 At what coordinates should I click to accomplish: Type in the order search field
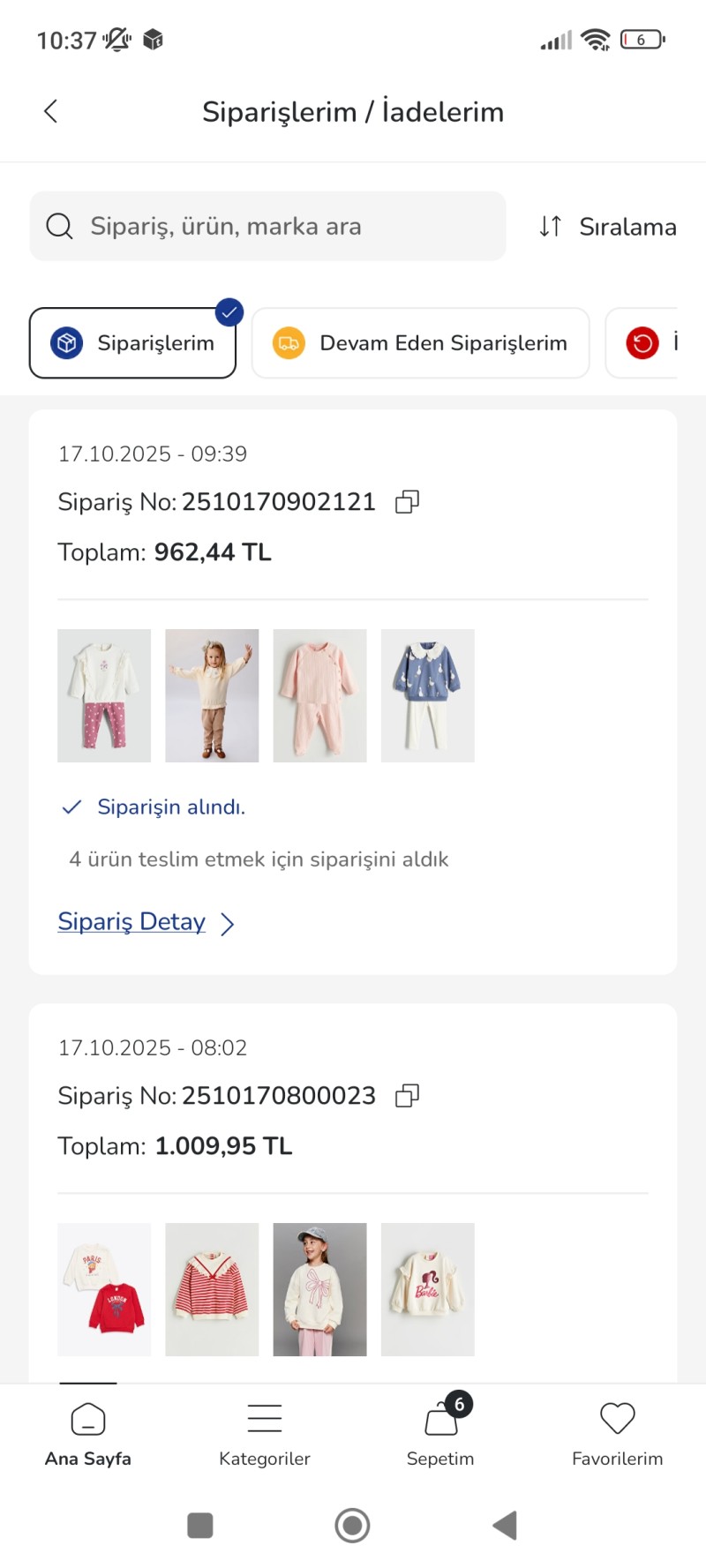(282, 226)
